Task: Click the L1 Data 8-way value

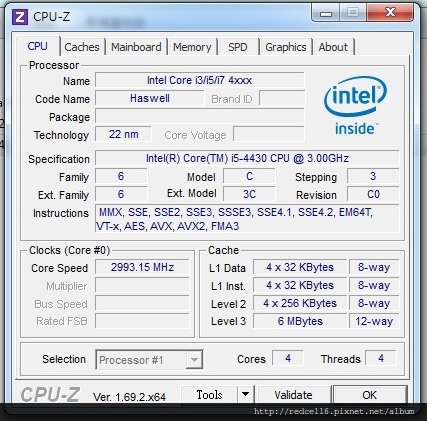Action: pyautogui.click(x=374, y=267)
